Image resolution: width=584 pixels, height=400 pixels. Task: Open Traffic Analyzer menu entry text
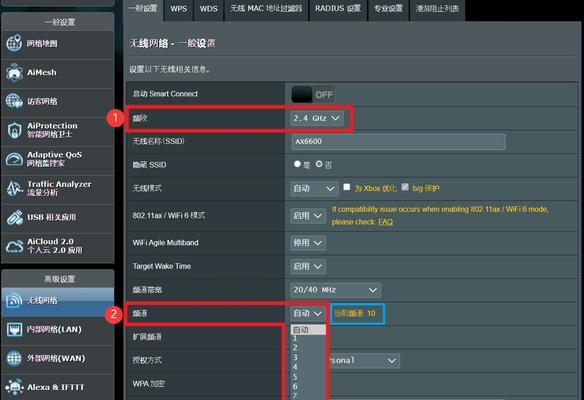tap(59, 188)
